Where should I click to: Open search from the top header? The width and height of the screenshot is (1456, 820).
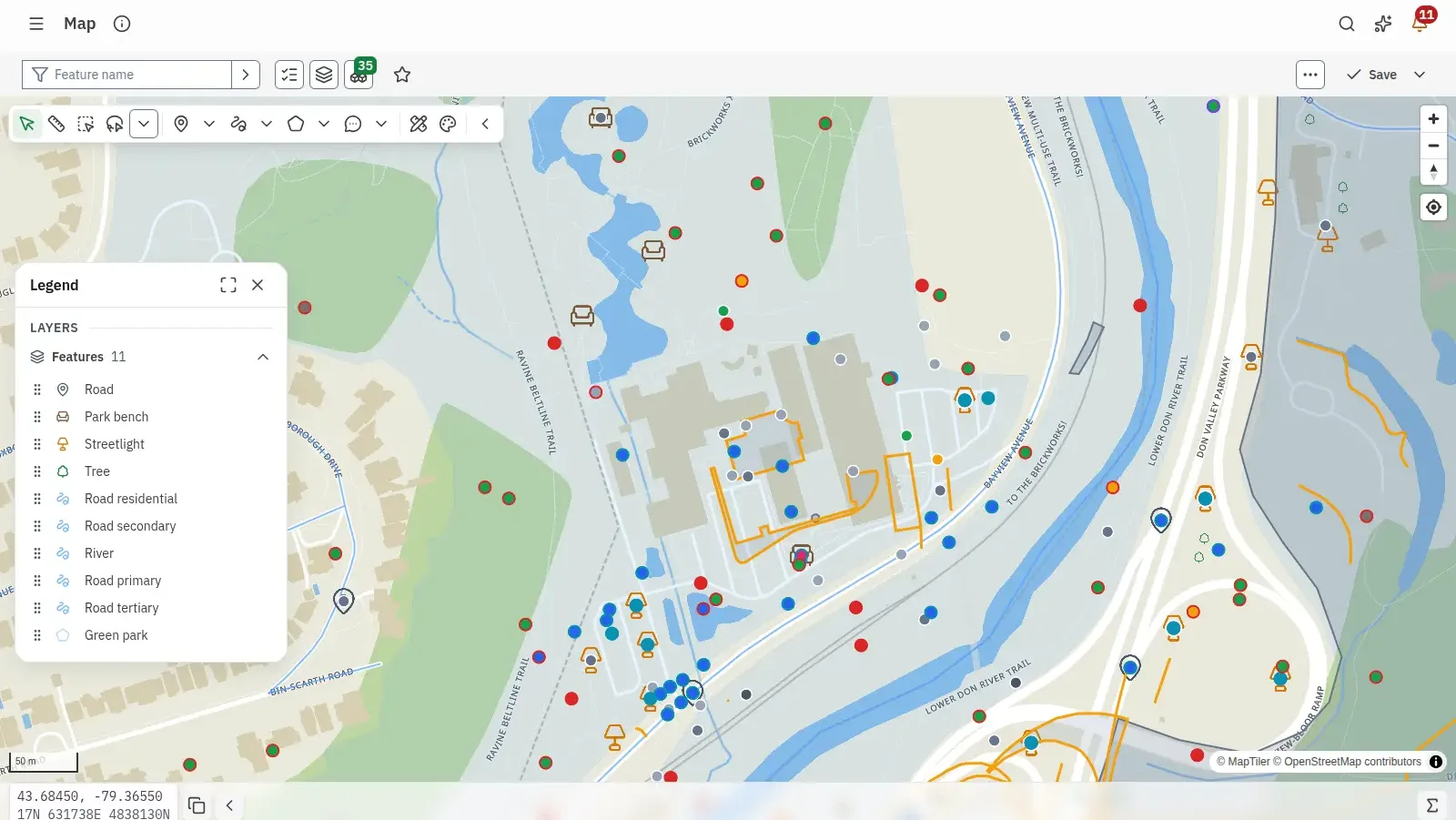1347,24
